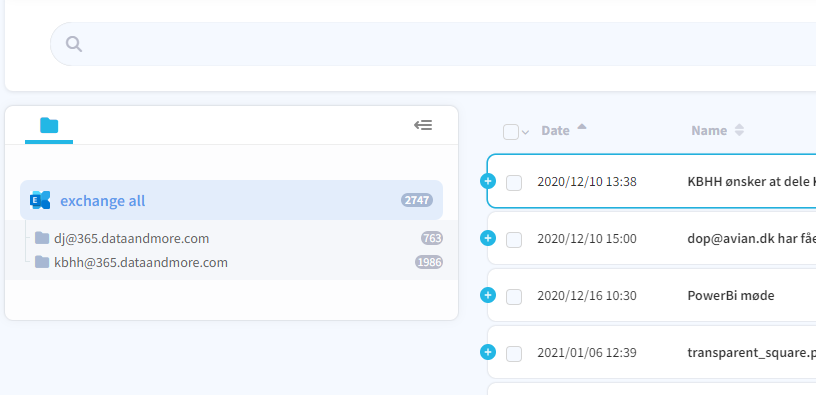Open the dj@365.dataandmore.com folder

click(x=132, y=239)
